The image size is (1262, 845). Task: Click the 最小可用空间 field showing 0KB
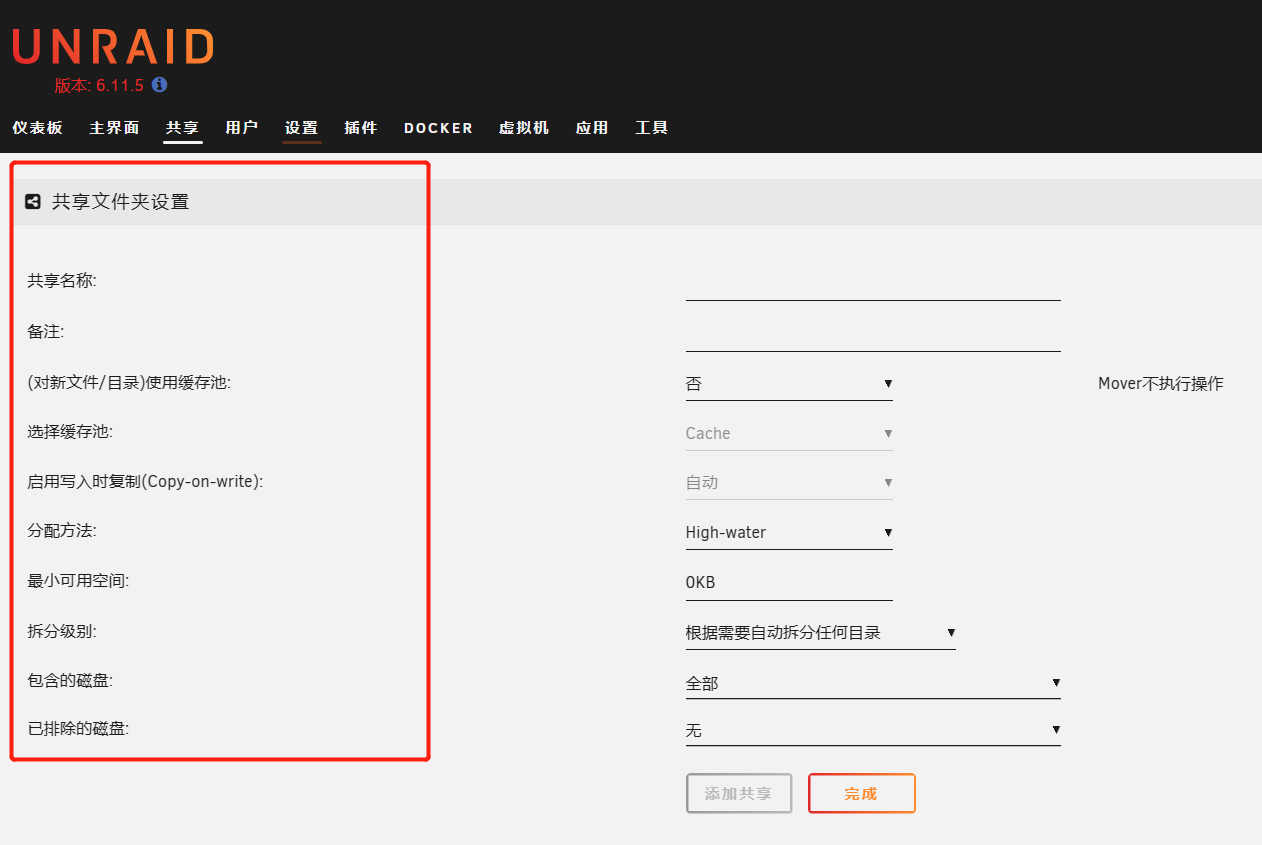(x=788, y=583)
